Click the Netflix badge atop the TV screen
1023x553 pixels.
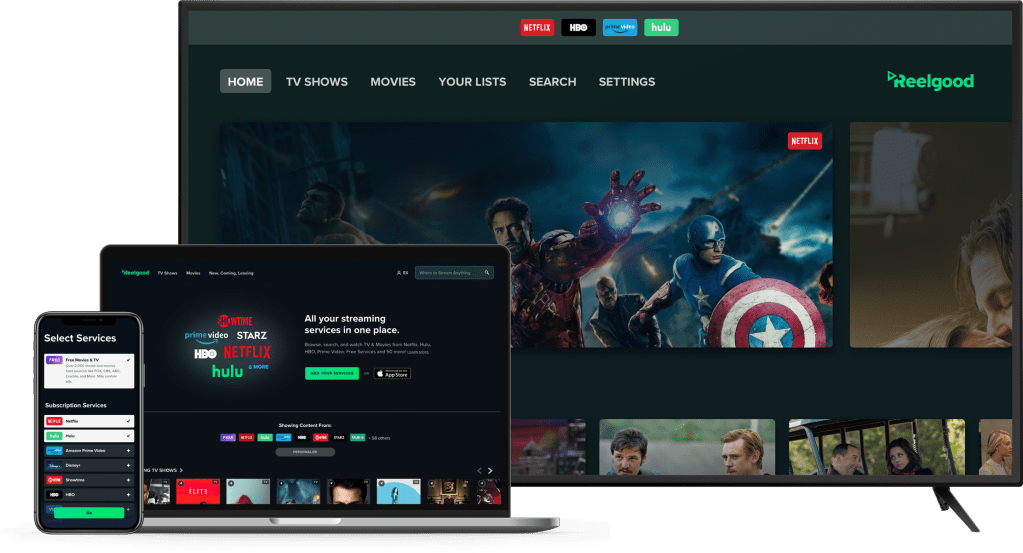[x=537, y=27]
